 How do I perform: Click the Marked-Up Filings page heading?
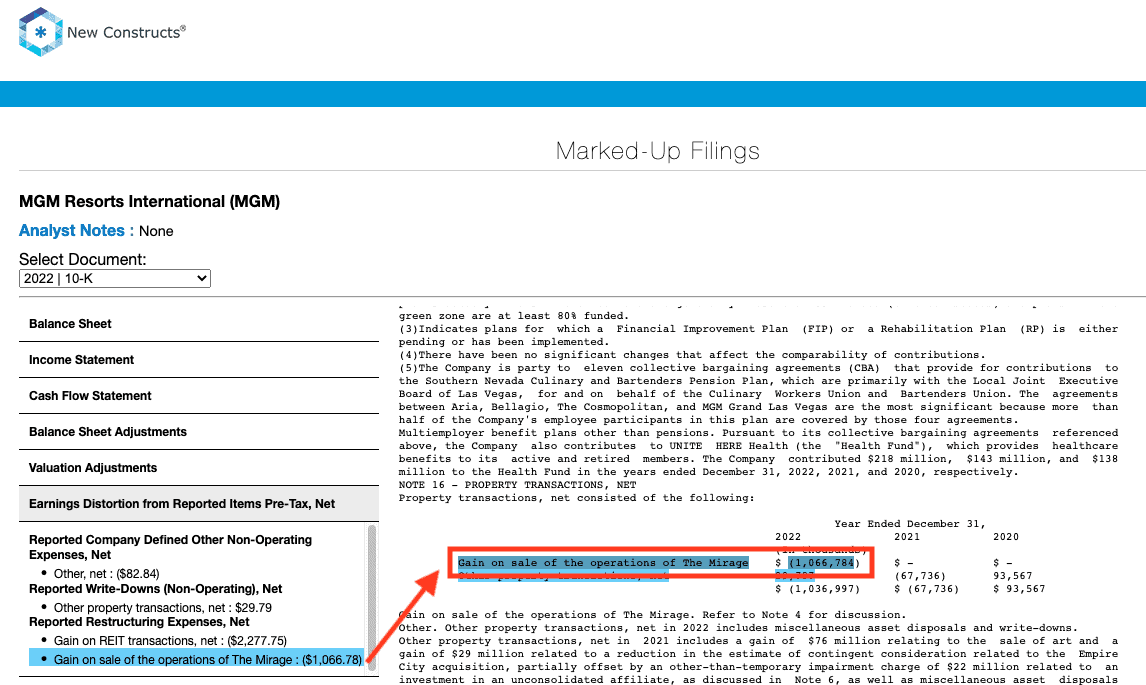click(x=657, y=151)
